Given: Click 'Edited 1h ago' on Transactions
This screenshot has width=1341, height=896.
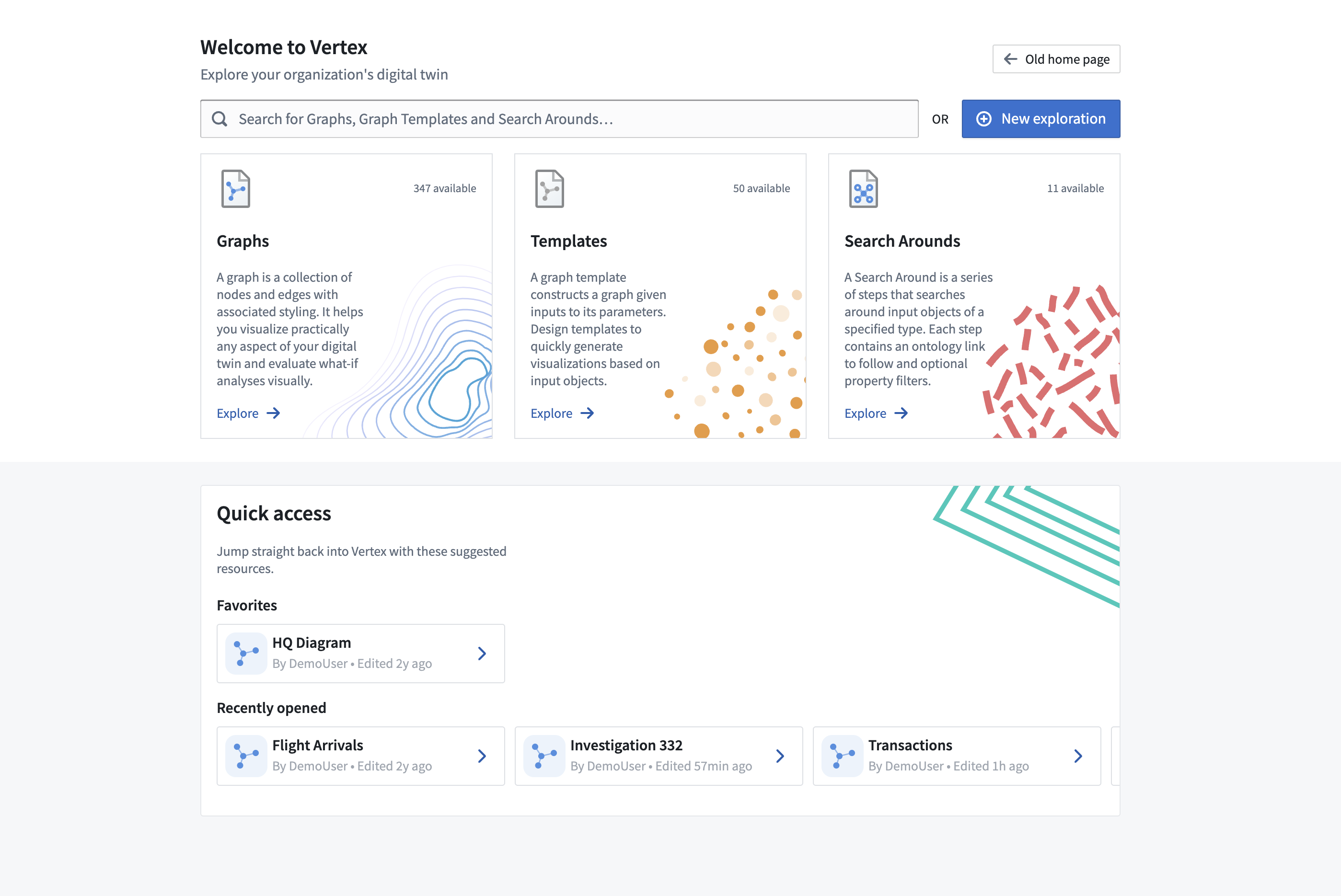Looking at the screenshot, I should click(991, 766).
